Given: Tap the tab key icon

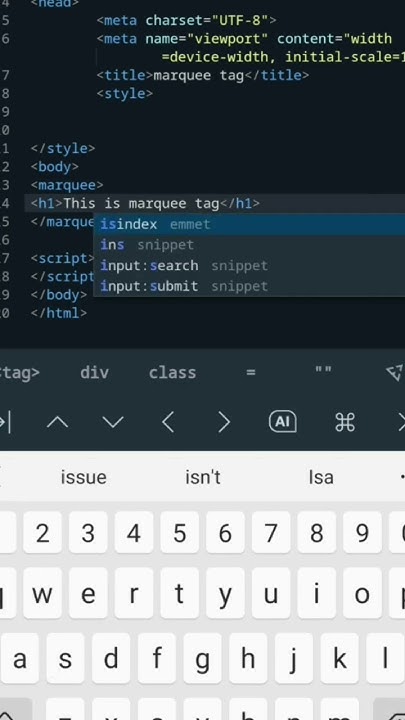Looking at the screenshot, I should pos(6,422).
